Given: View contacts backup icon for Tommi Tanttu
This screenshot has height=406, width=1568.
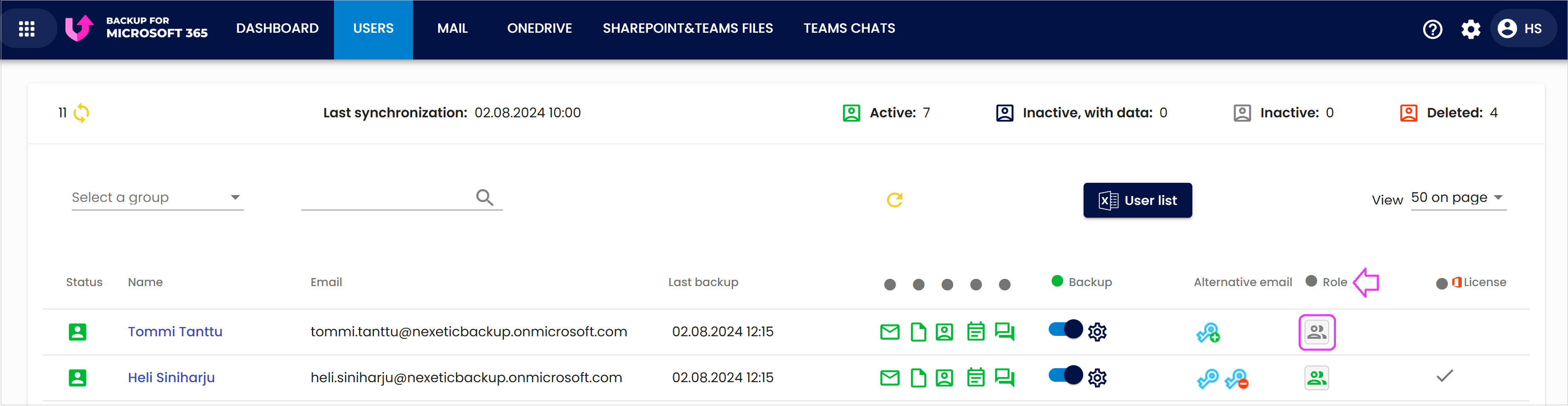Looking at the screenshot, I should pos(944,332).
